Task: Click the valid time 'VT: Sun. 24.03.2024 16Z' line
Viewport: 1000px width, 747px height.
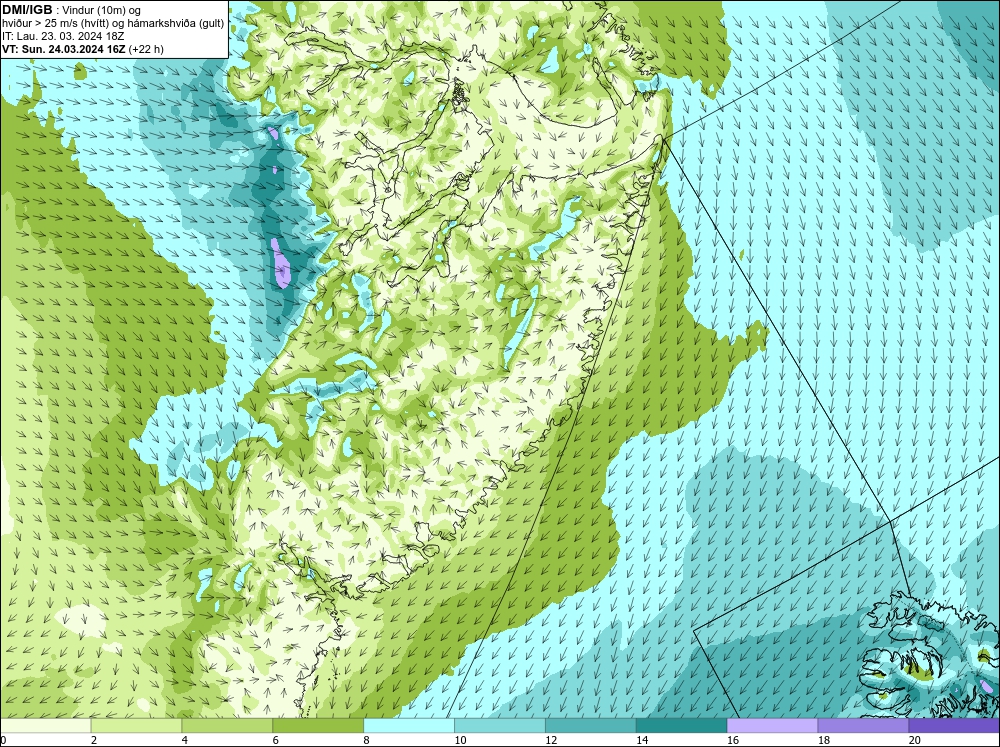Action: point(83,49)
